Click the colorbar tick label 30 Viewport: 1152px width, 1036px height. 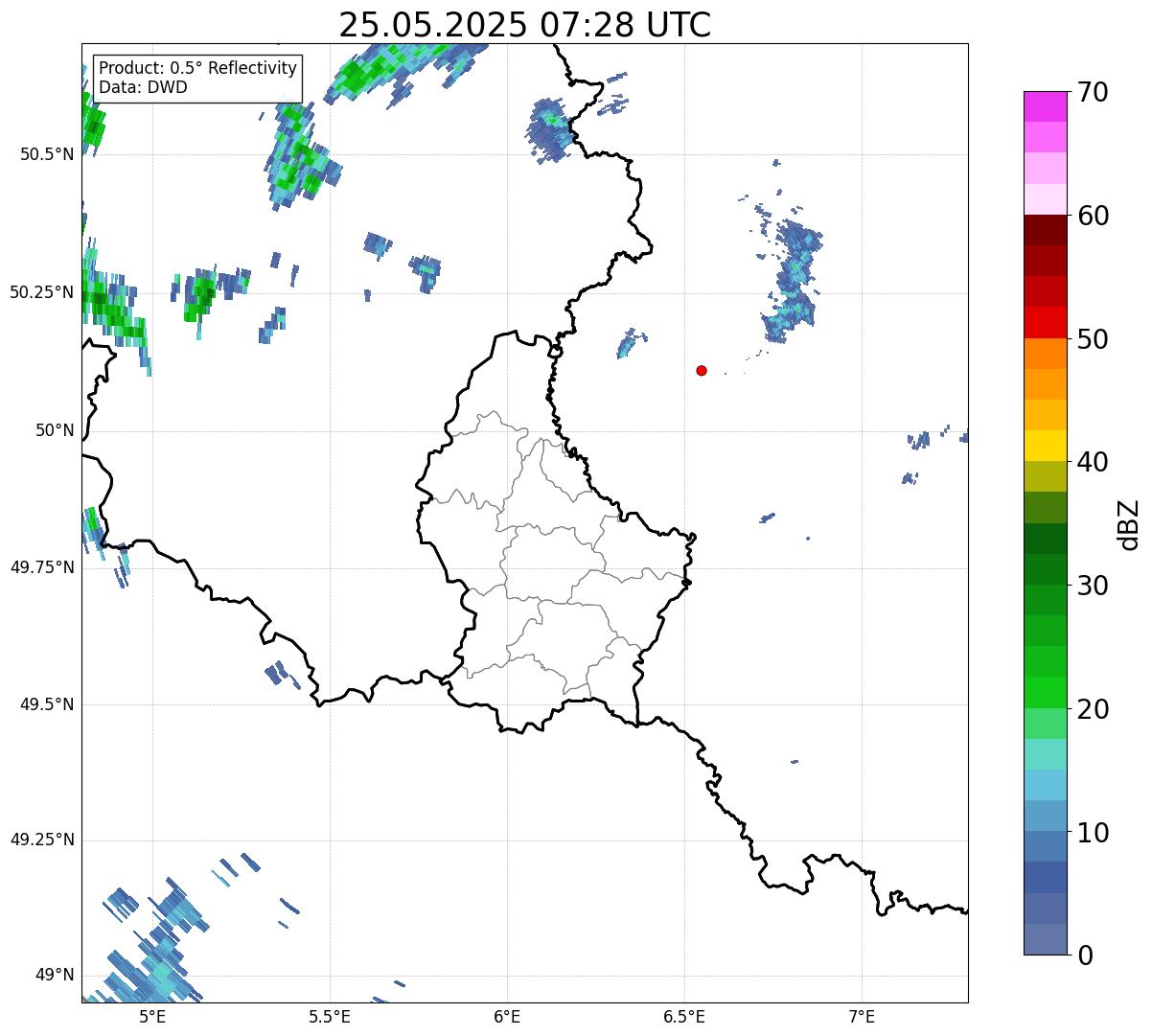coord(1094,586)
